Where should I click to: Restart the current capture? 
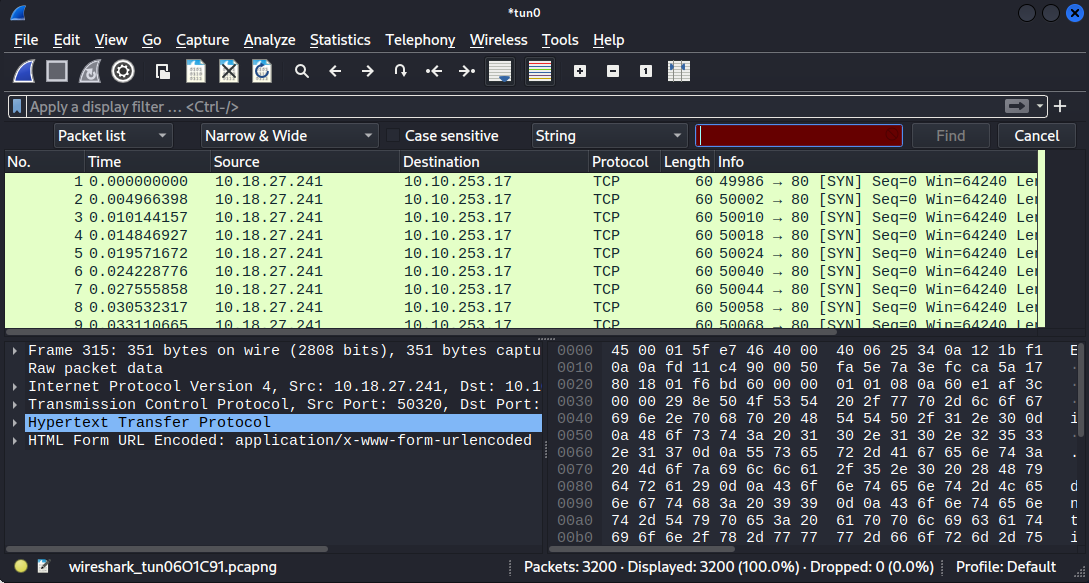(x=90, y=71)
